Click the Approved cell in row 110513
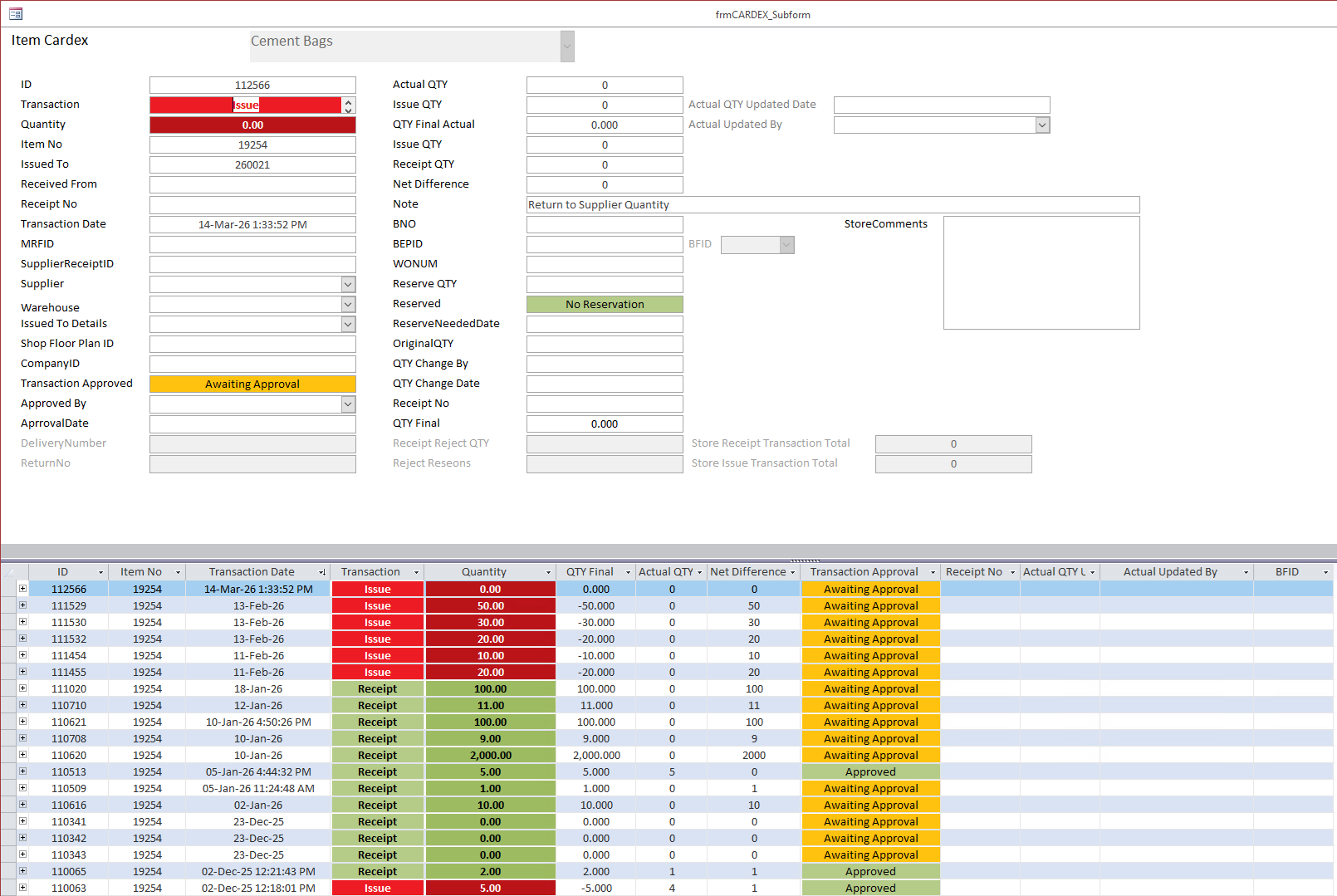The width and height of the screenshot is (1337, 896). (x=870, y=771)
